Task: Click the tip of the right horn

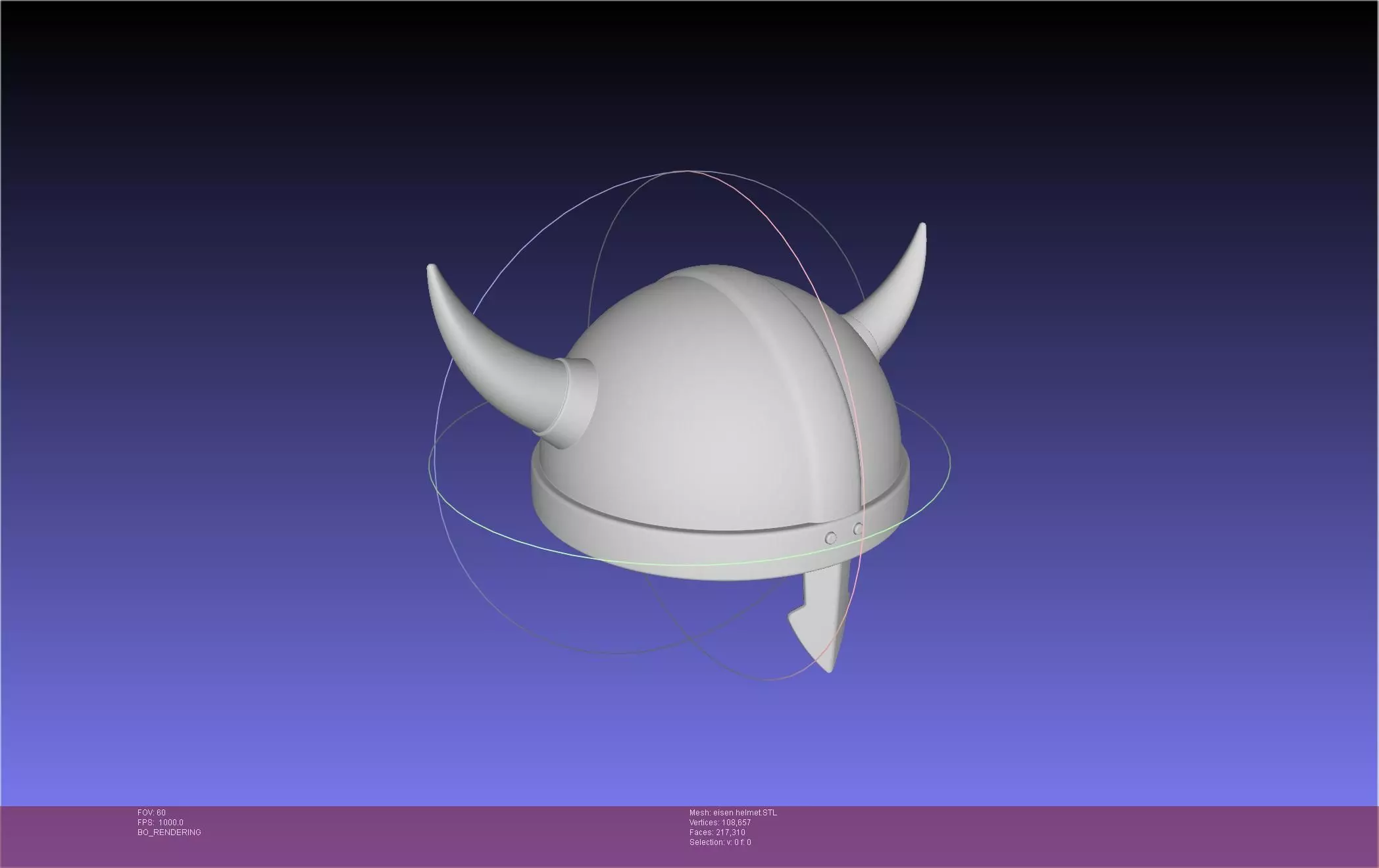Action: pyautogui.click(x=922, y=227)
